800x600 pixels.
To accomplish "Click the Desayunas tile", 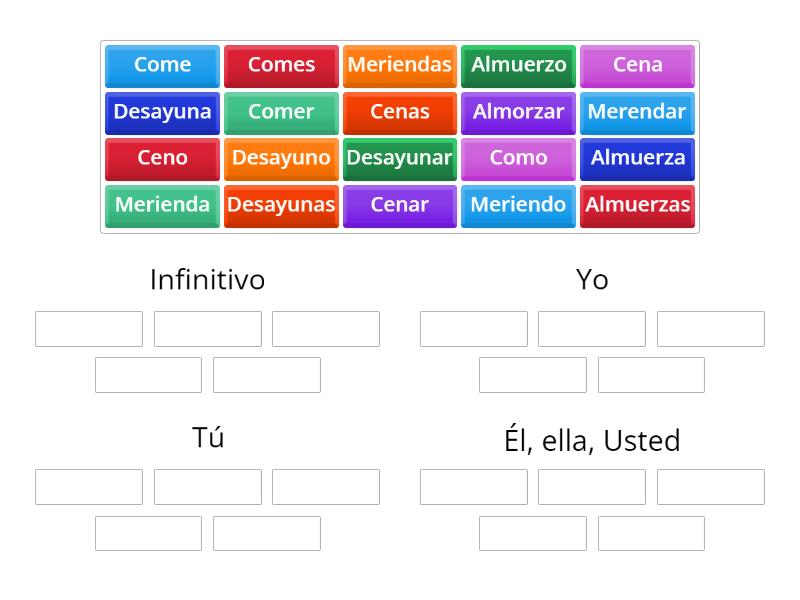I will [x=281, y=205].
